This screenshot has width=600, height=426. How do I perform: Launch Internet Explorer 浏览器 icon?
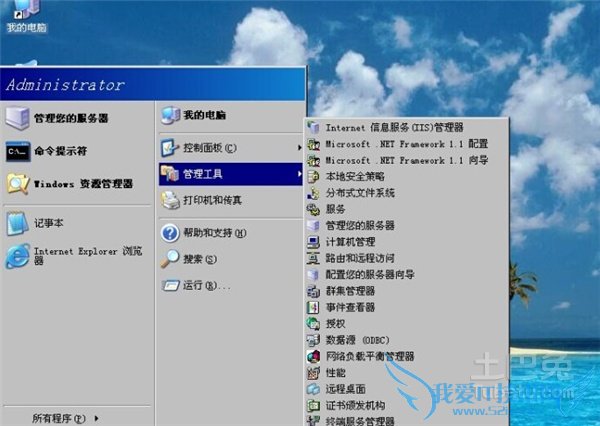tap(18, 256)
